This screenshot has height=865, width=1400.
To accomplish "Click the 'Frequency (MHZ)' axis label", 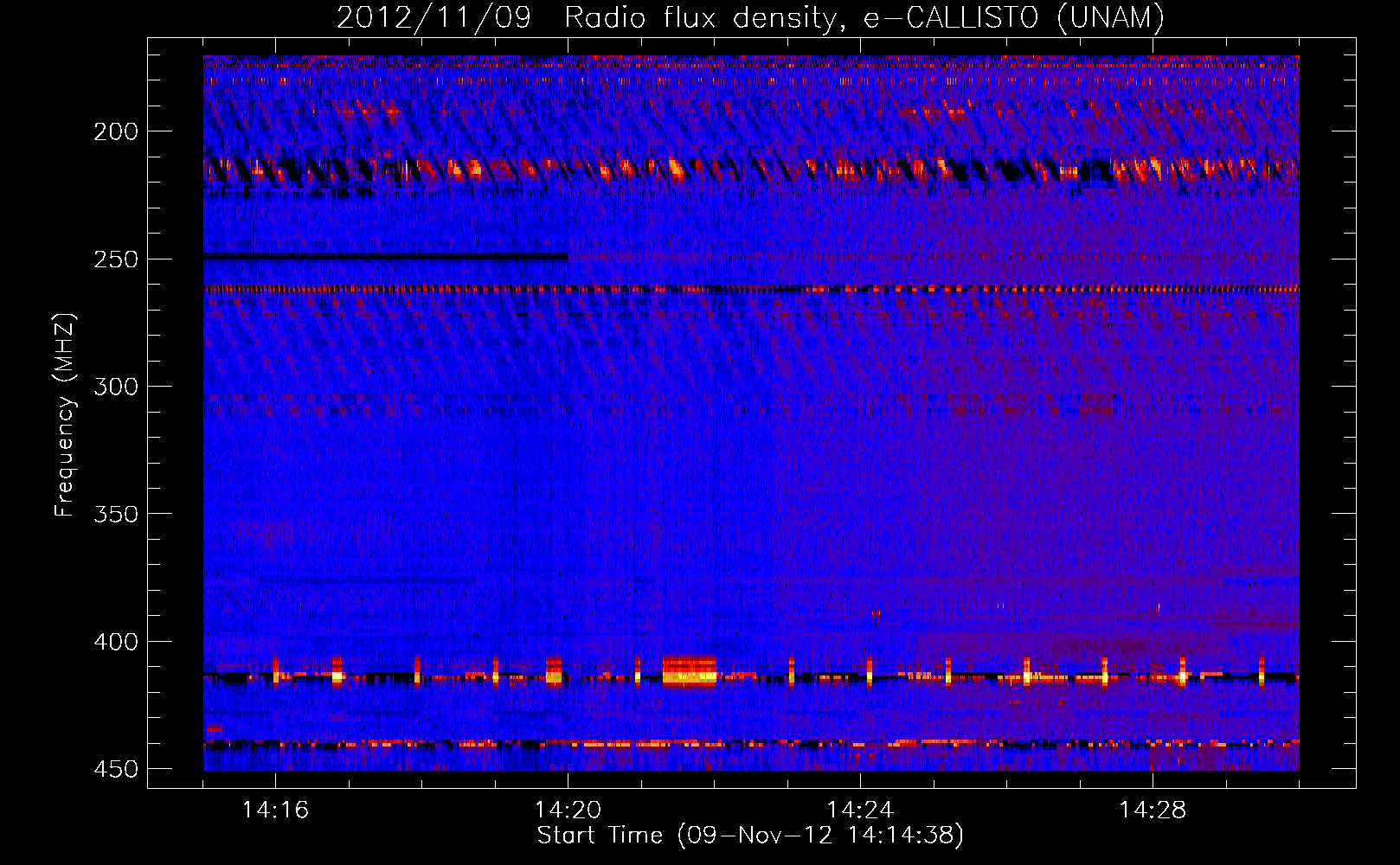I will [x=65, y=415].
